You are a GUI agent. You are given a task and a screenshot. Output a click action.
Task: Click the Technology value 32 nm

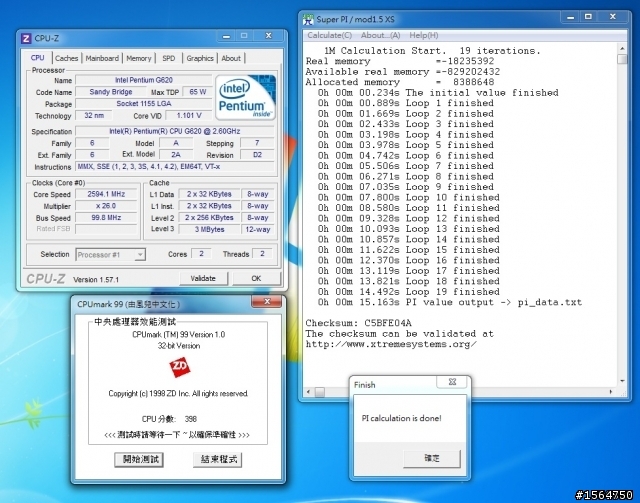click(x=94, y=116)
